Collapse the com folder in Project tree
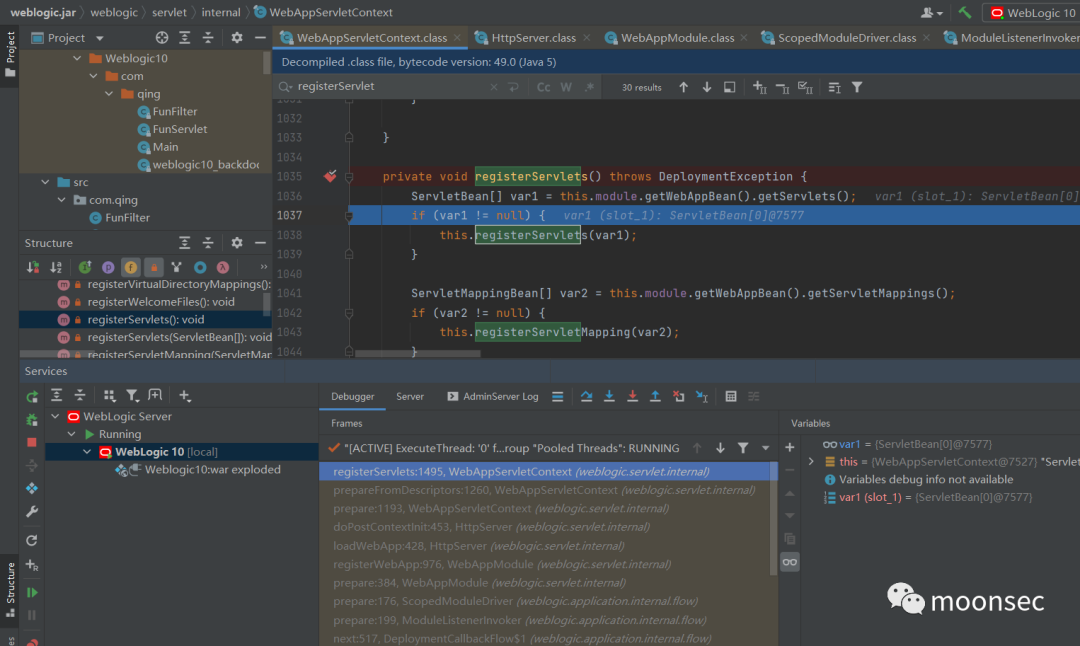This screenshot has height=646, width=1080. coord(94,76)
